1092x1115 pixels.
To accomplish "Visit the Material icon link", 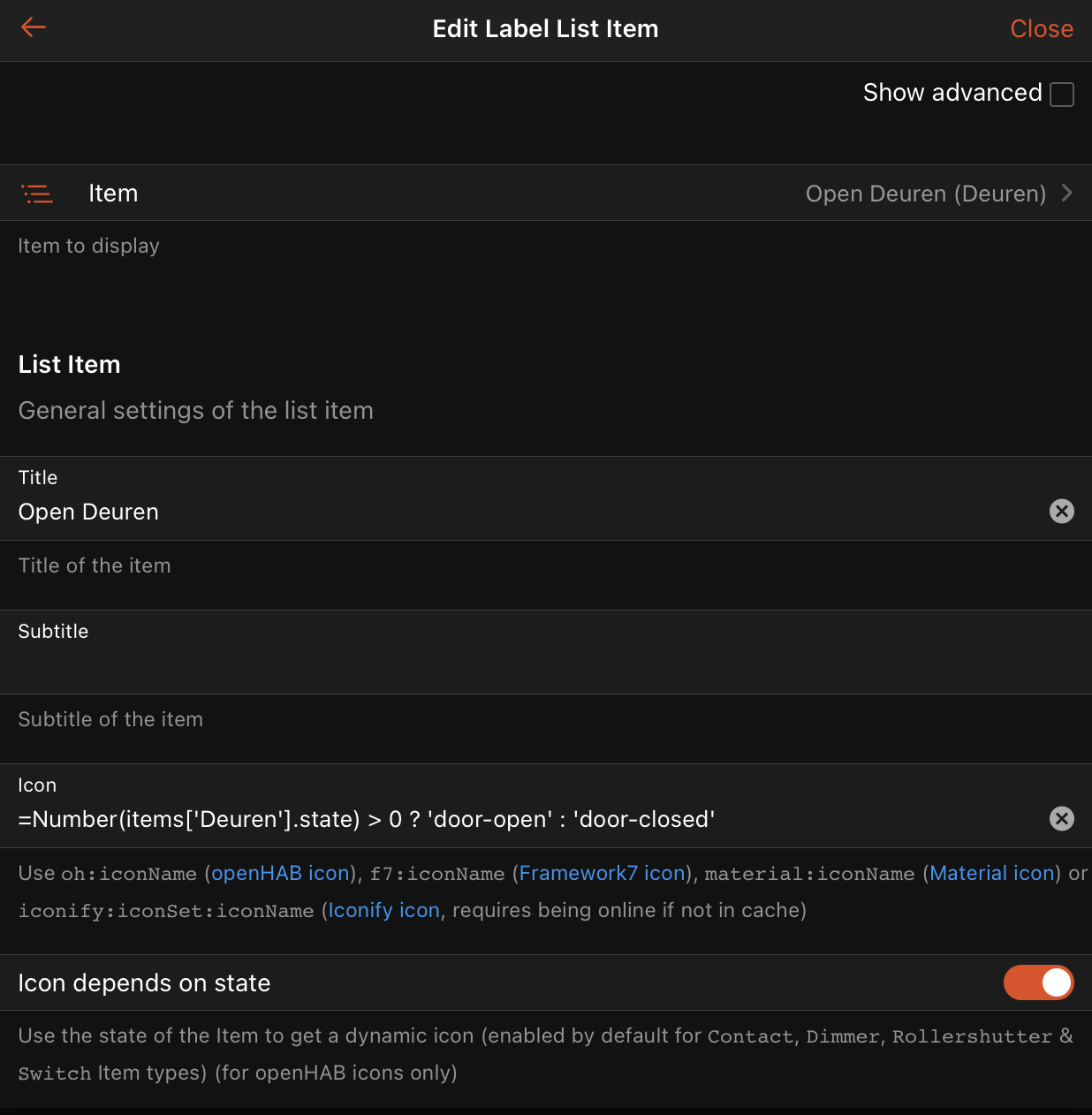I will pos(991,873).
